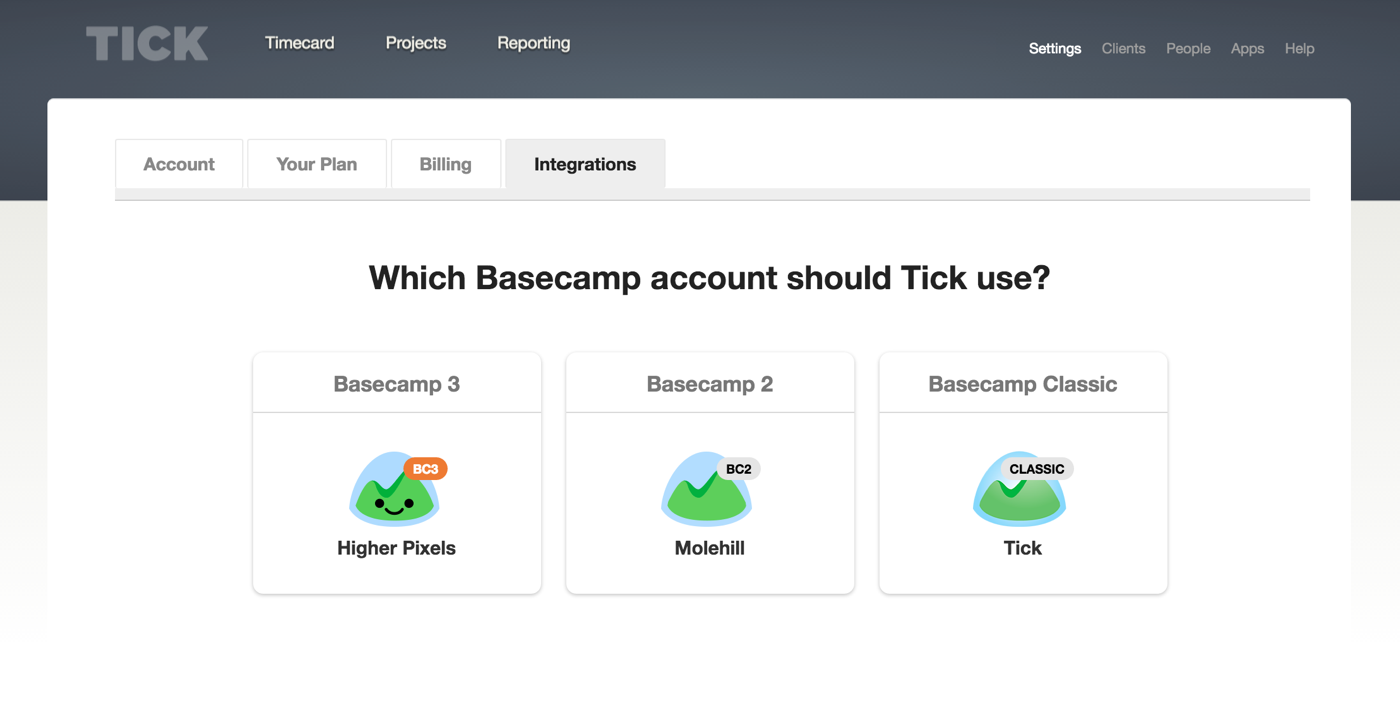Switch to the Account tab
This screenshot has height=728, width=1400.
[179, 164]
